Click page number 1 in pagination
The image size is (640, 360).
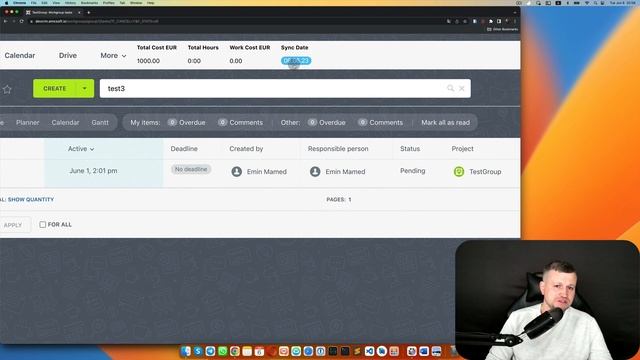(350, 200)
